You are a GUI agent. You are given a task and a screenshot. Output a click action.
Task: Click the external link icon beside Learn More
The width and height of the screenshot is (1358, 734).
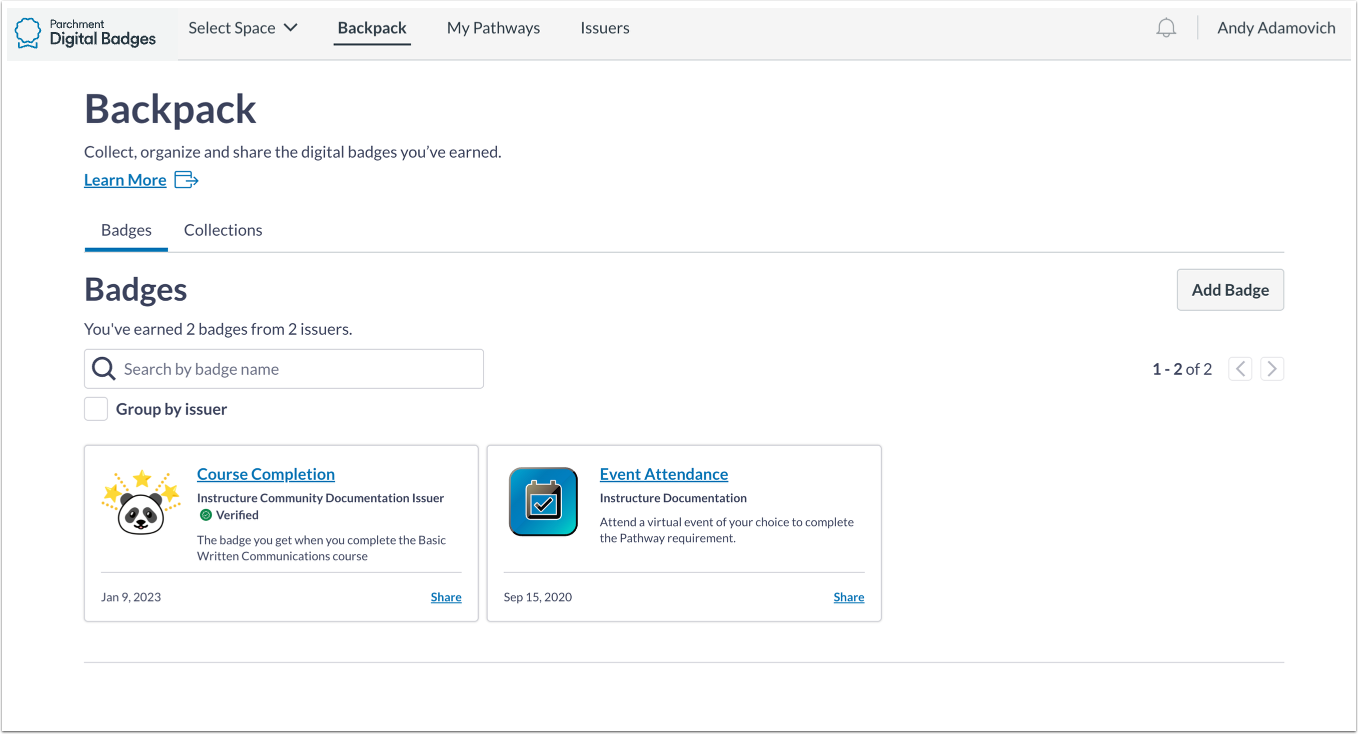(x=186, y=180)
